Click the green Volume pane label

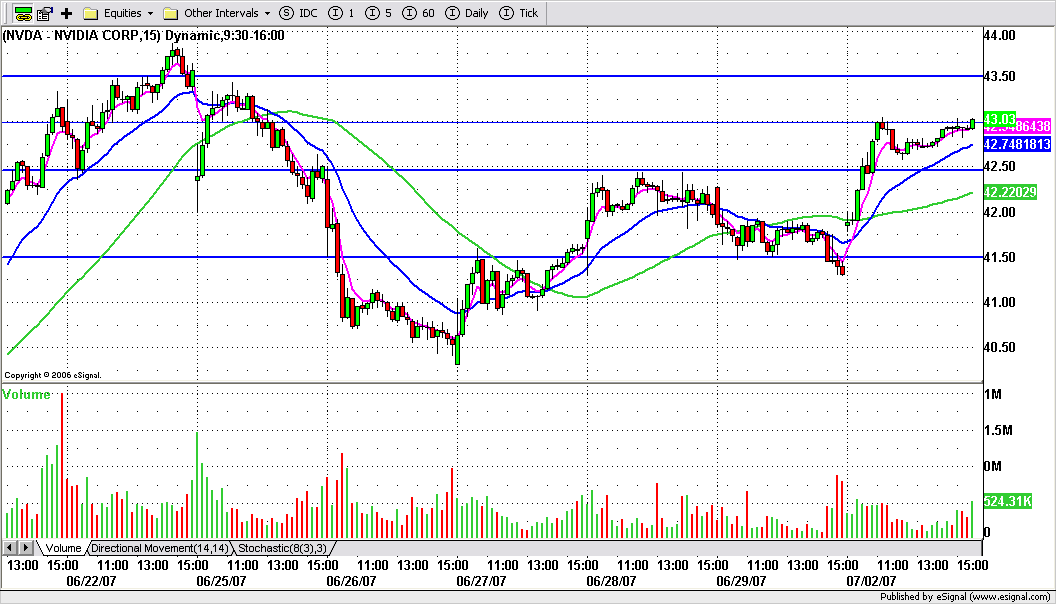[x=27, y=395]
